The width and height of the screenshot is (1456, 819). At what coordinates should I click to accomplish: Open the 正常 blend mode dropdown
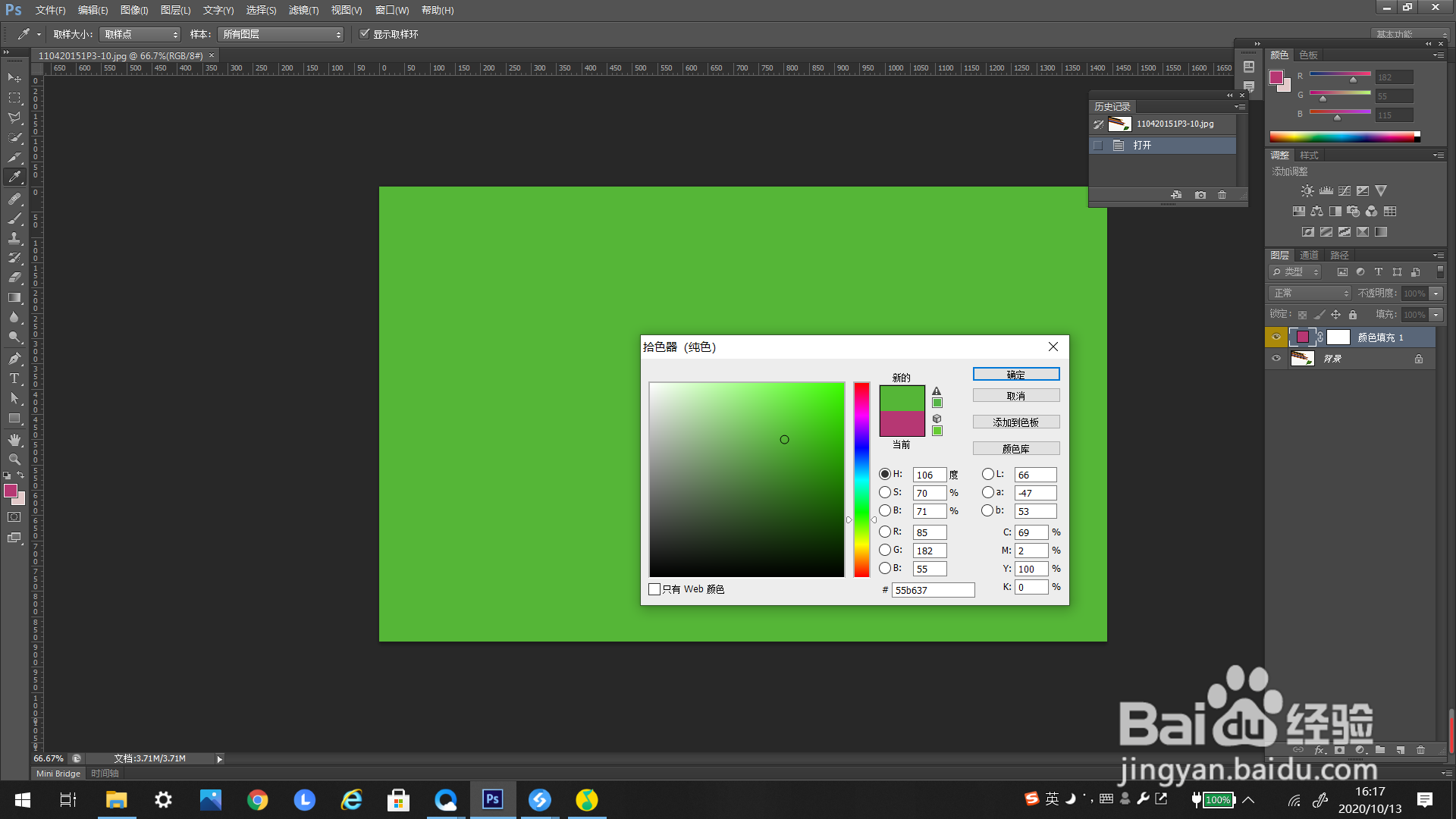(1310, 293)
